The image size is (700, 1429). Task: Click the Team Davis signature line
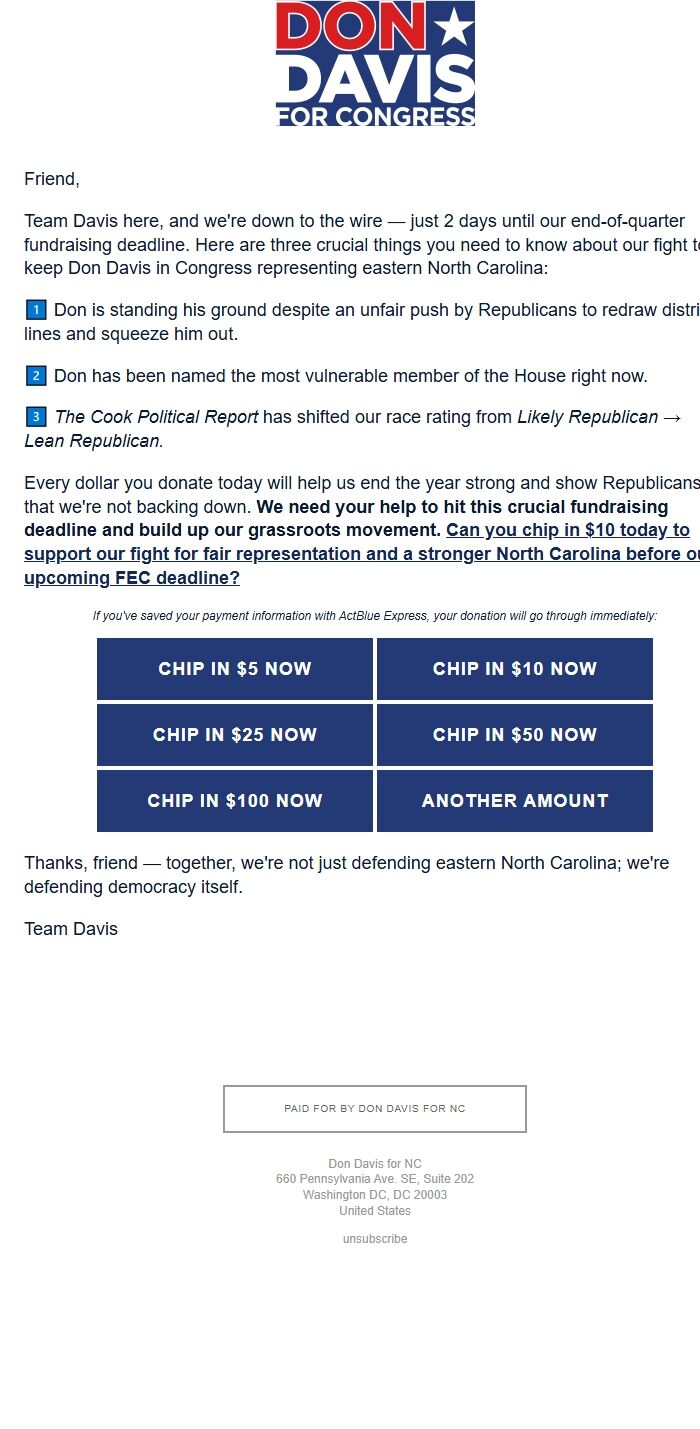[x=70, y=928]
